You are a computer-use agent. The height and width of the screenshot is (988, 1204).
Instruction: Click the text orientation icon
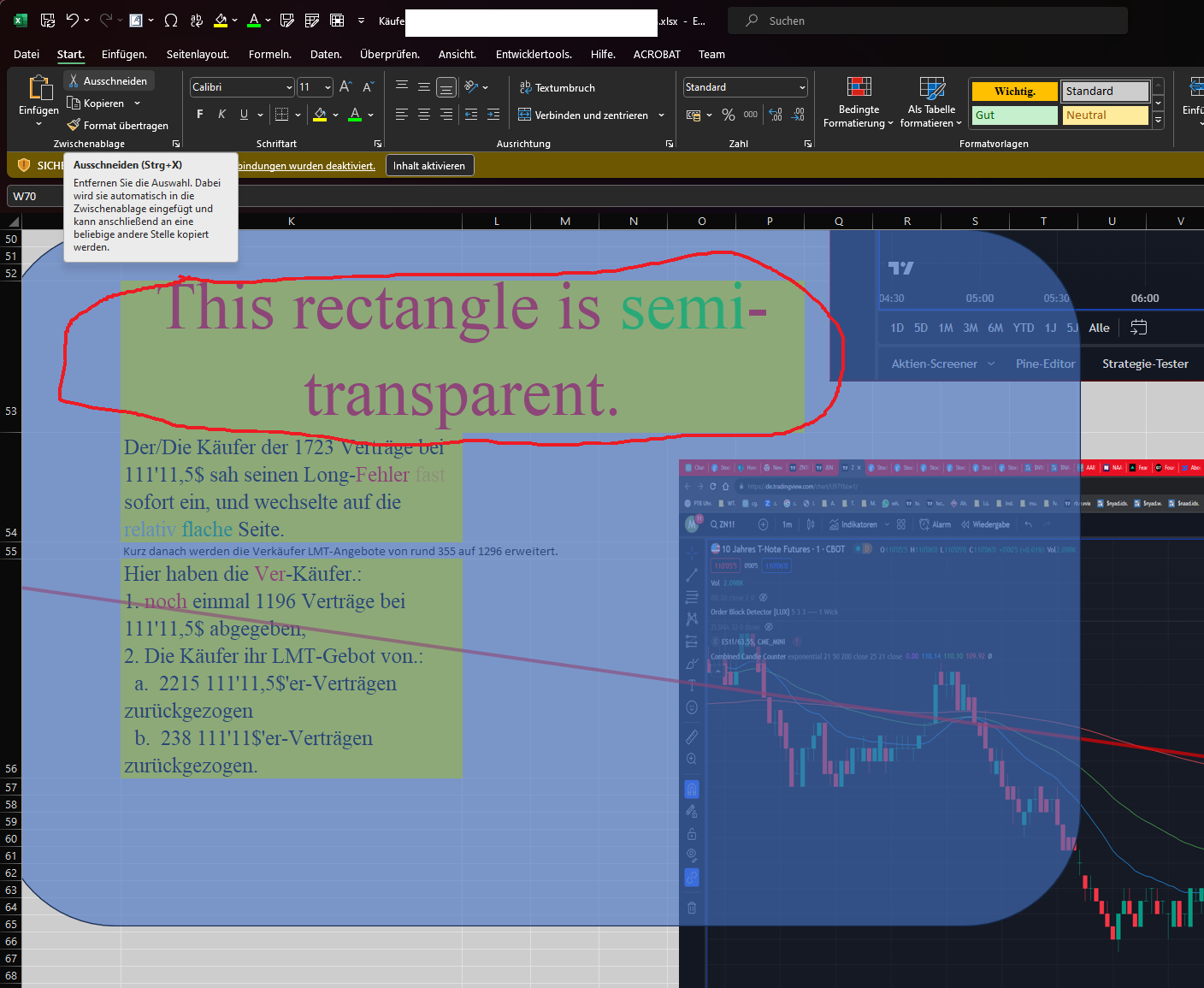coord(471,86)
